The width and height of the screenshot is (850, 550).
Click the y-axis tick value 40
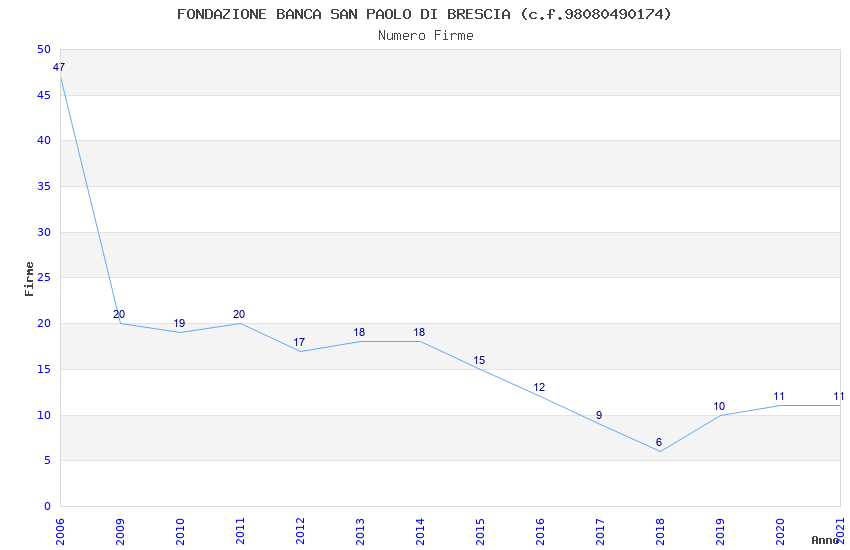44,140
